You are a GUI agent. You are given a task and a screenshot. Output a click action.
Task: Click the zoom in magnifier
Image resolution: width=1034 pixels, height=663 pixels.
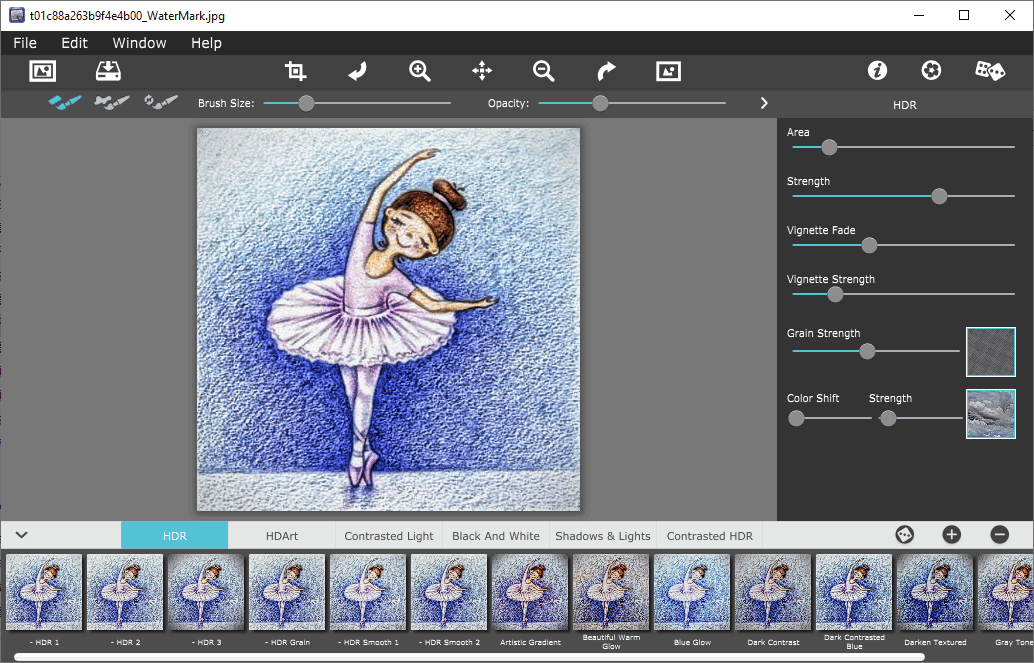420,71
